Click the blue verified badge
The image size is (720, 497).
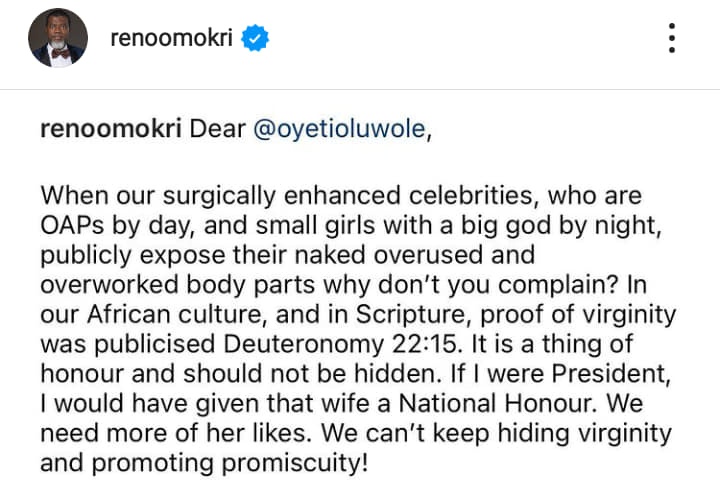point(258,40)
